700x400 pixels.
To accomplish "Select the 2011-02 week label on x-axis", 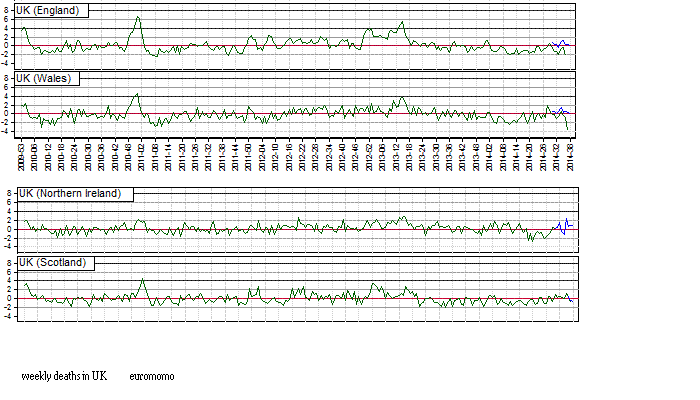I will (x=142, y=157).
